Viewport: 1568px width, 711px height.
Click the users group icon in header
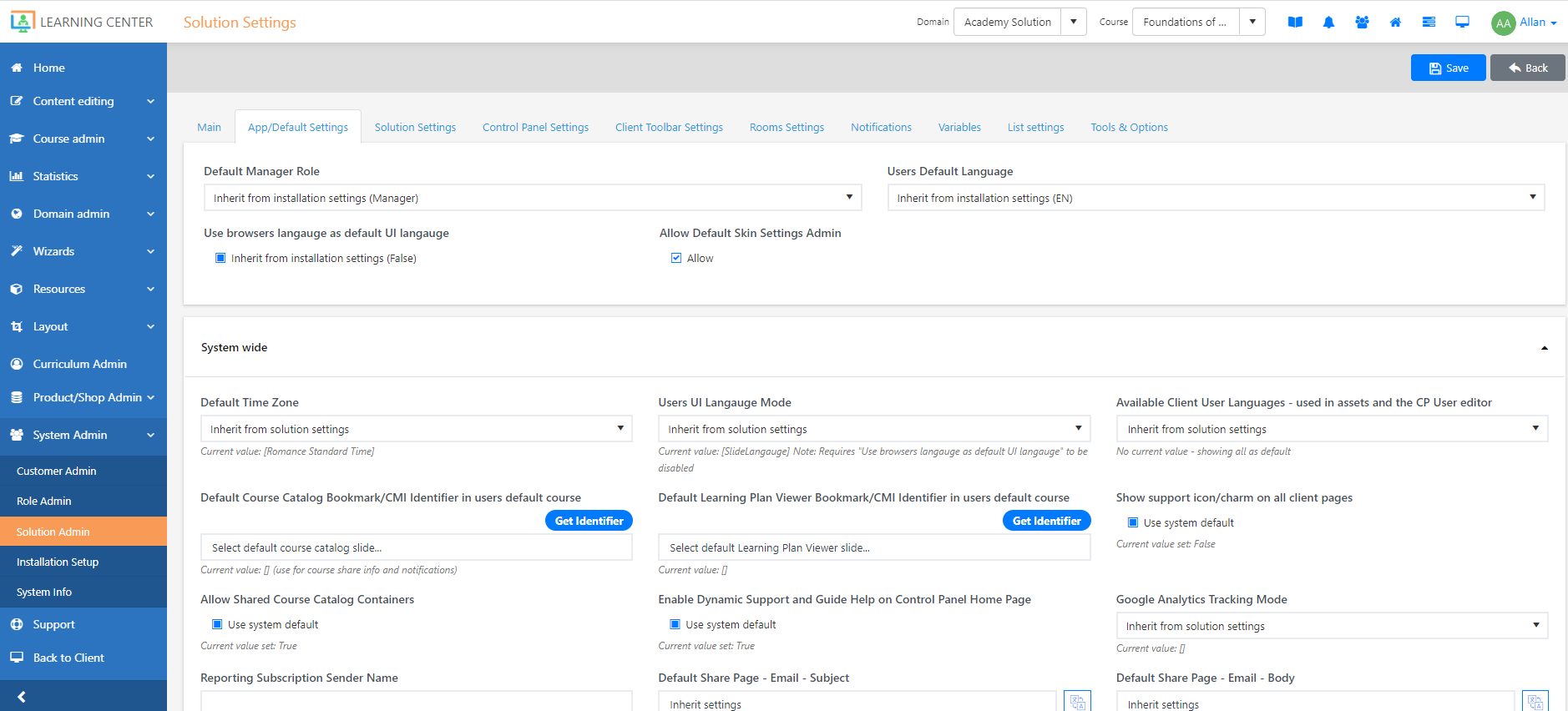pyautogui.click(x=1362, y=23)
